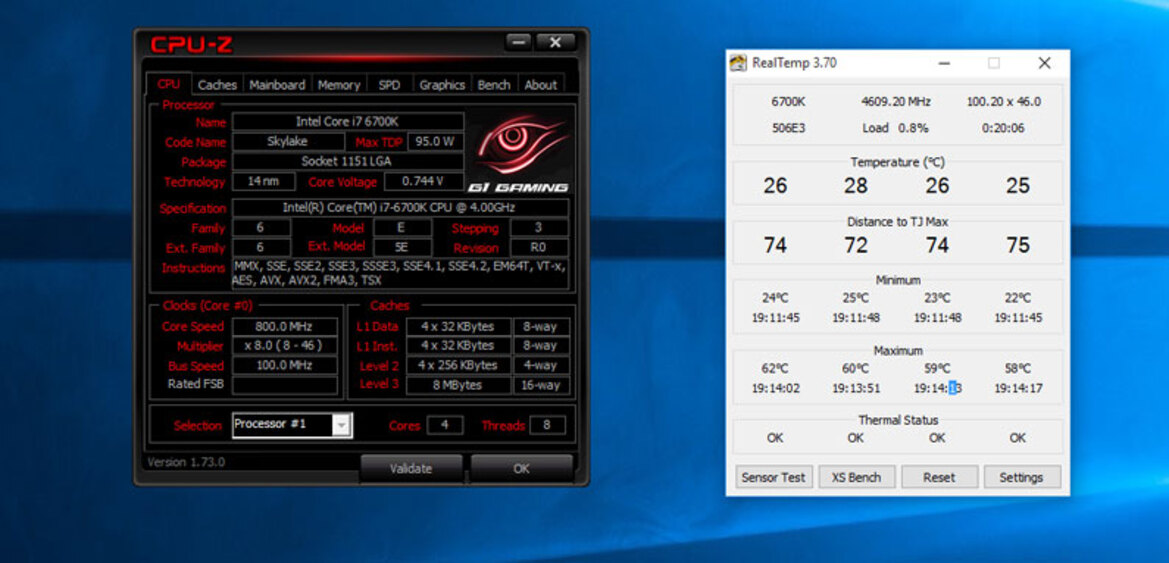Click the maximum time 19:14:02
This screenshot has width=1169, height=563.
point(775,389)
